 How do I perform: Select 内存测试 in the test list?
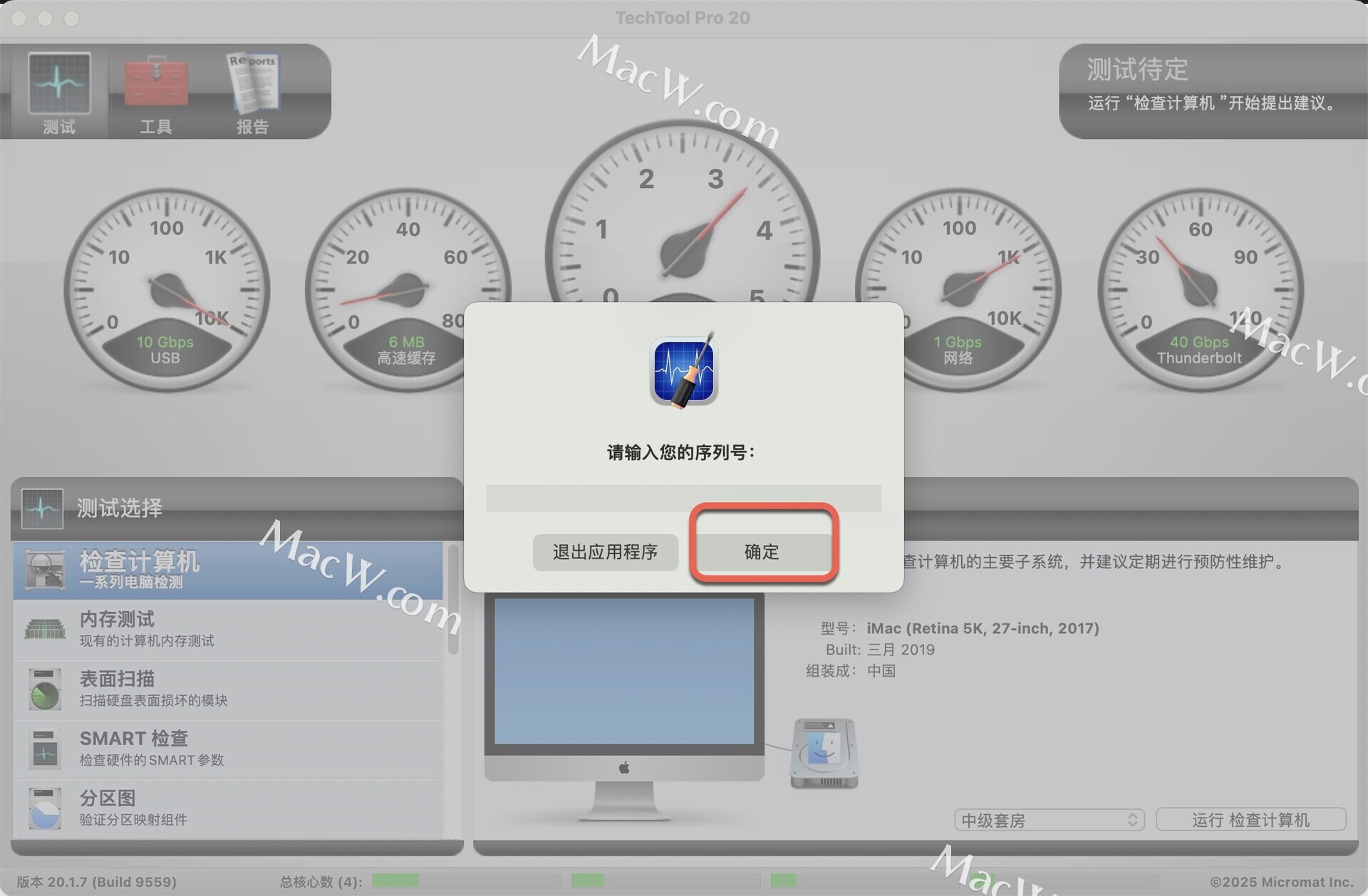point(228,629)
